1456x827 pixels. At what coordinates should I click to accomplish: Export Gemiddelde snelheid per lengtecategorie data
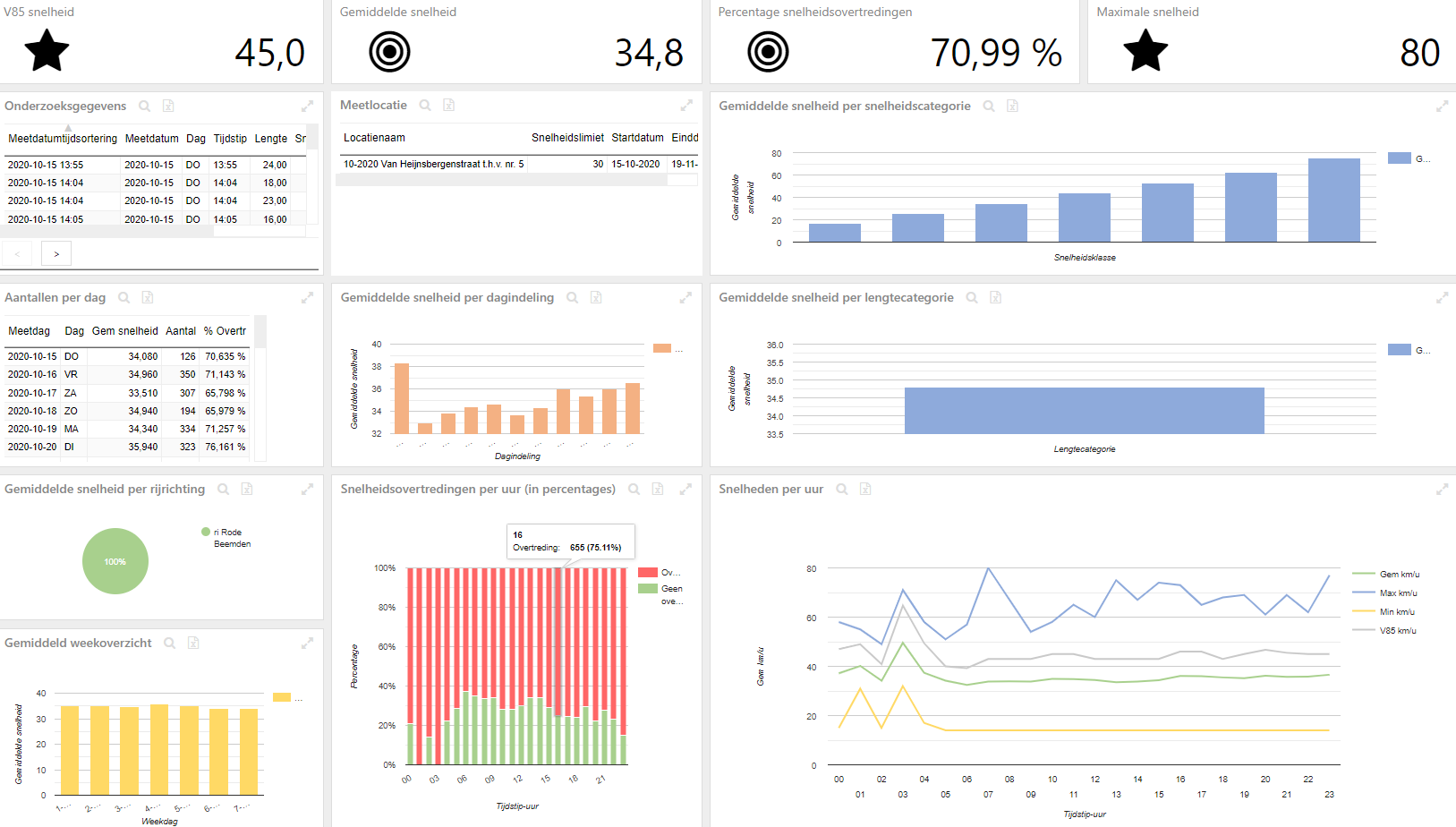995,297
